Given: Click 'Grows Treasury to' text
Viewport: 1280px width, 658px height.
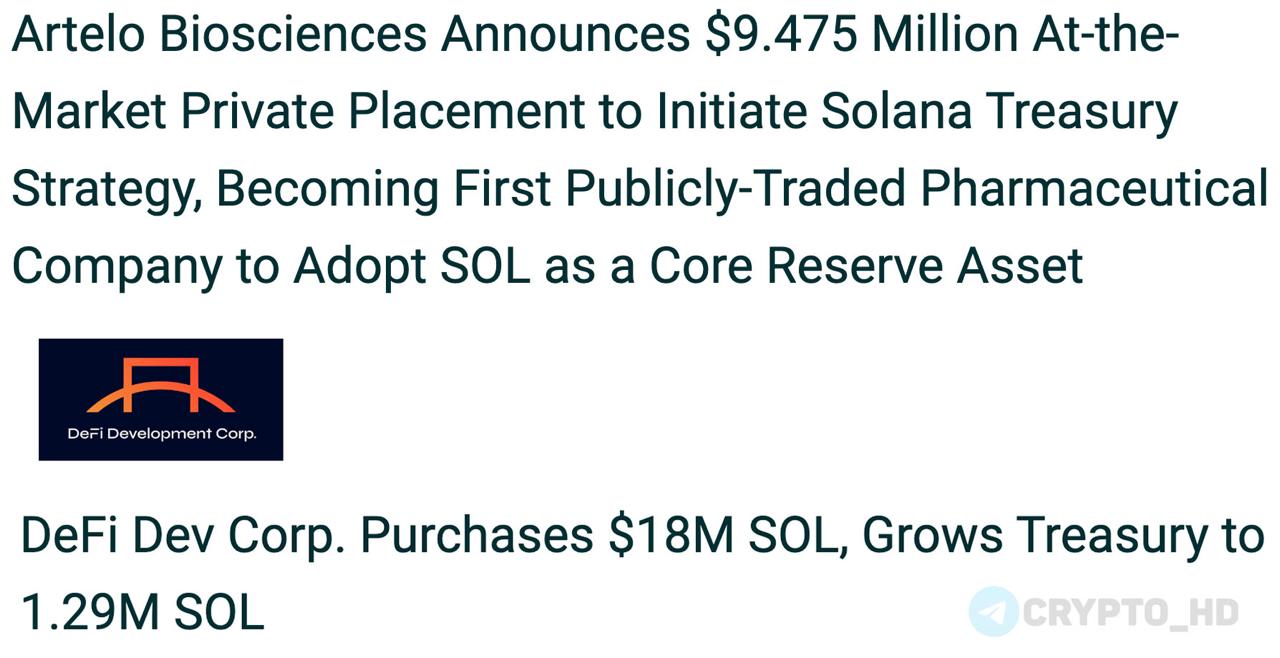Looking at the screenshot, I should (1063, 536).
